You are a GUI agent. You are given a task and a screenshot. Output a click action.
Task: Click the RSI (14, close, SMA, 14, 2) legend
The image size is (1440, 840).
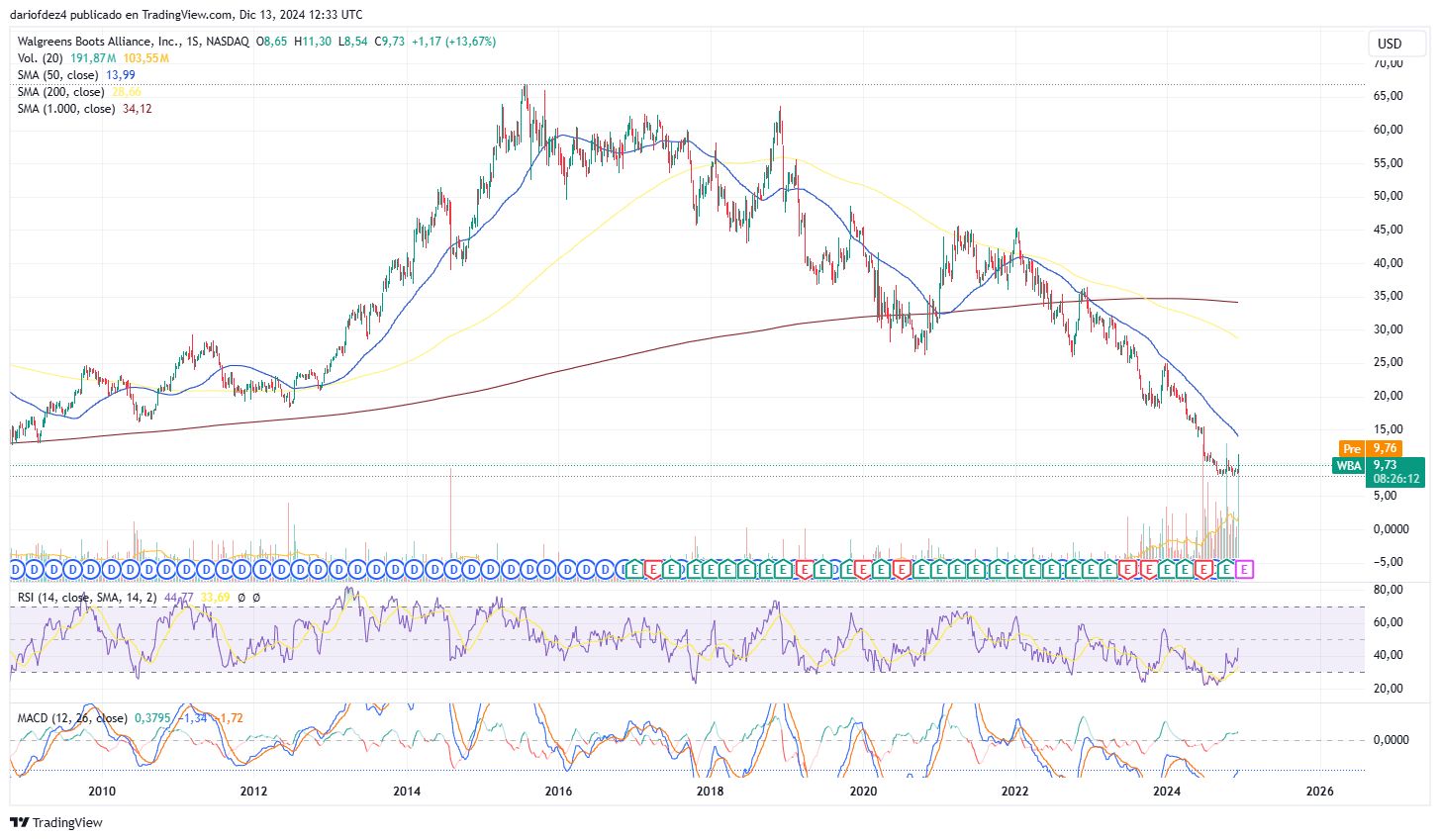[87, 598]
